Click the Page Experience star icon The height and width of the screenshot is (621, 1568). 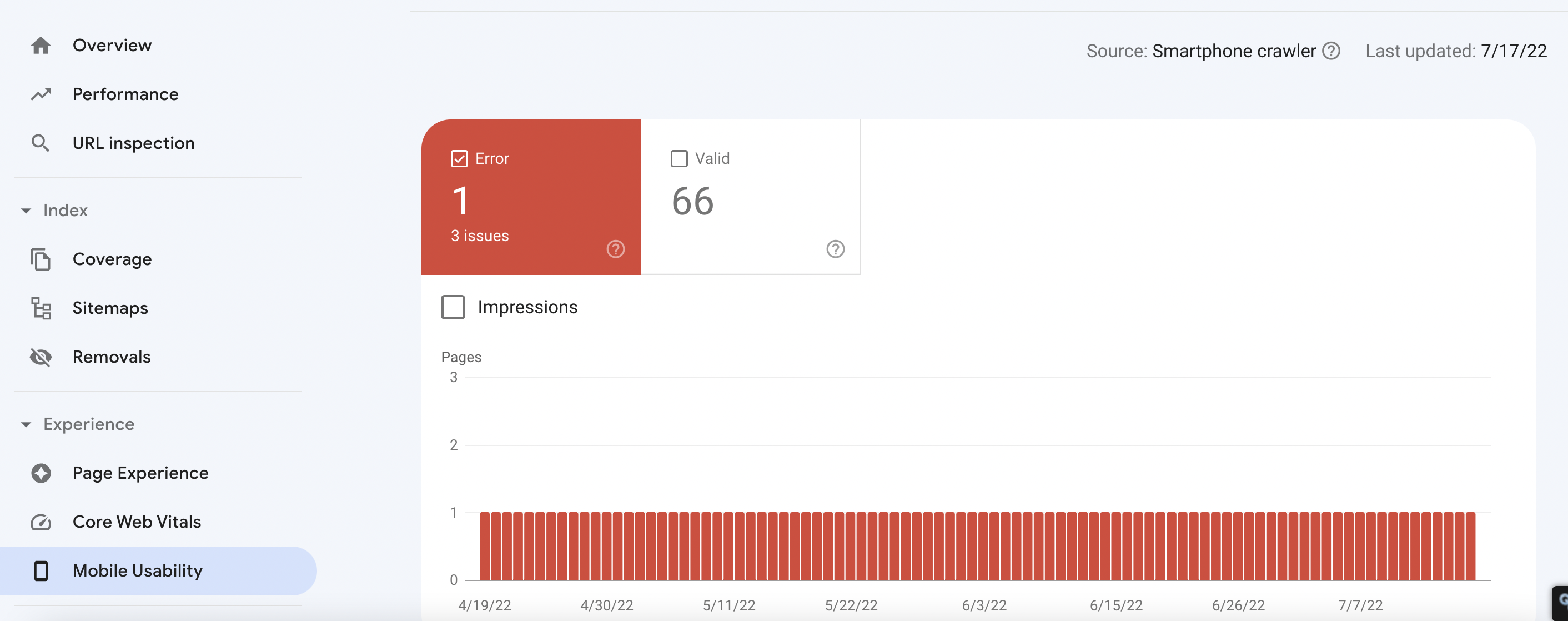(41, 473)
